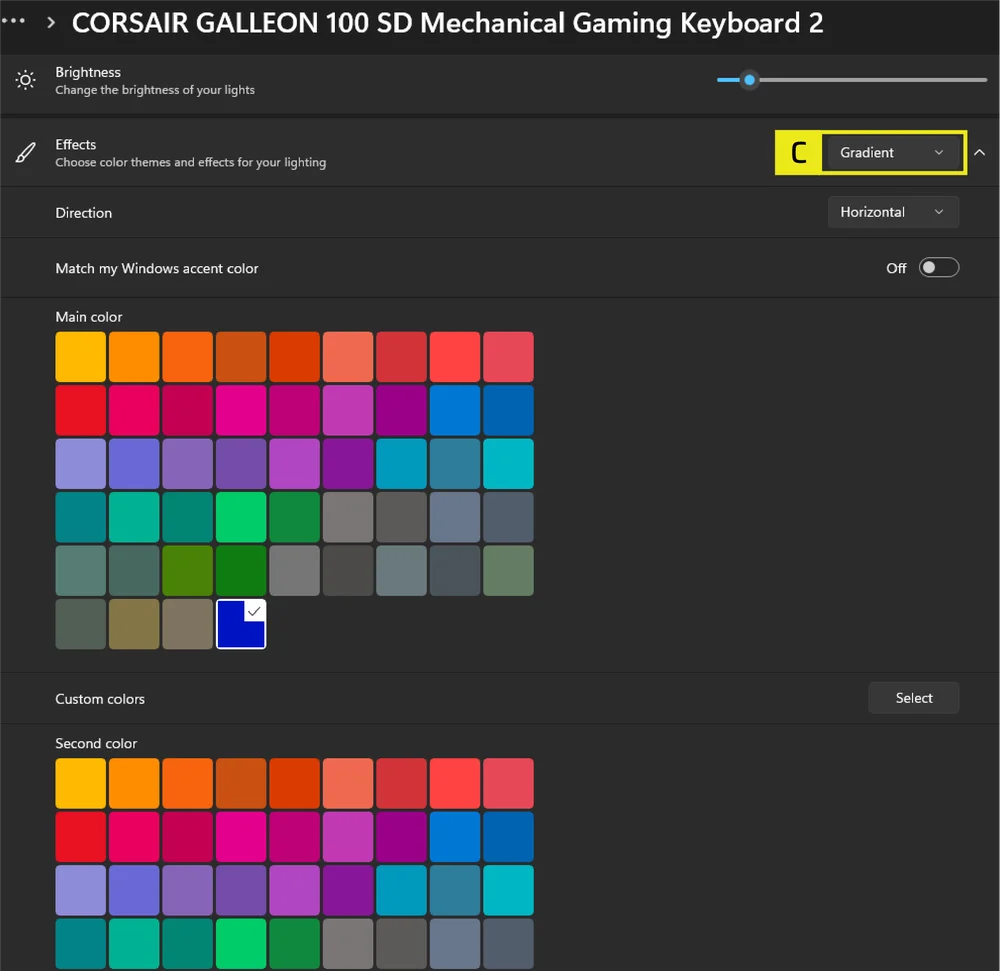Viewport: 1000px width, 971px height.
Task: Choose the salmon swatch under Main color
Action: (x=348, y=357)
